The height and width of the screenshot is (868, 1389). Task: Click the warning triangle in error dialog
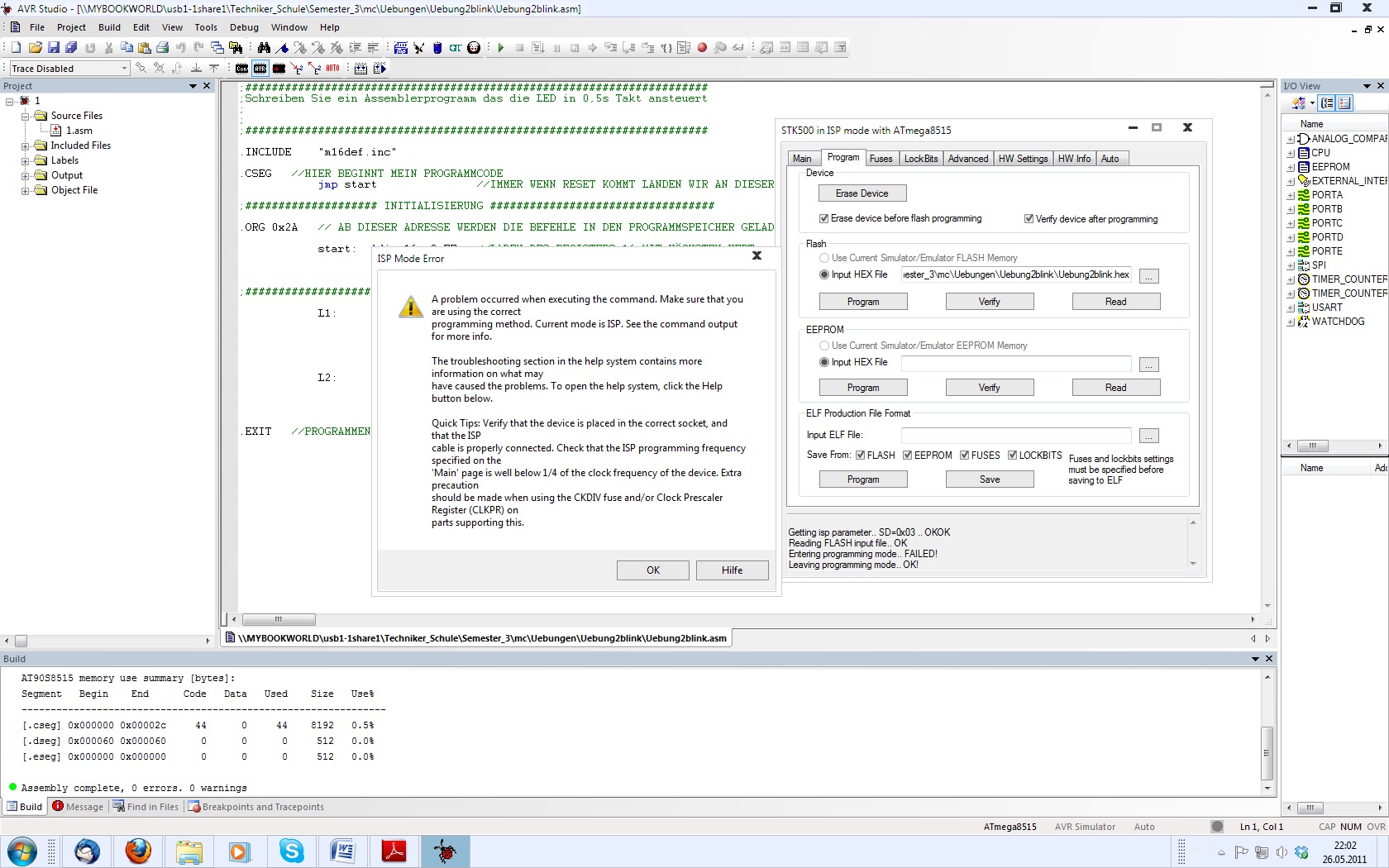pos(411,307)
